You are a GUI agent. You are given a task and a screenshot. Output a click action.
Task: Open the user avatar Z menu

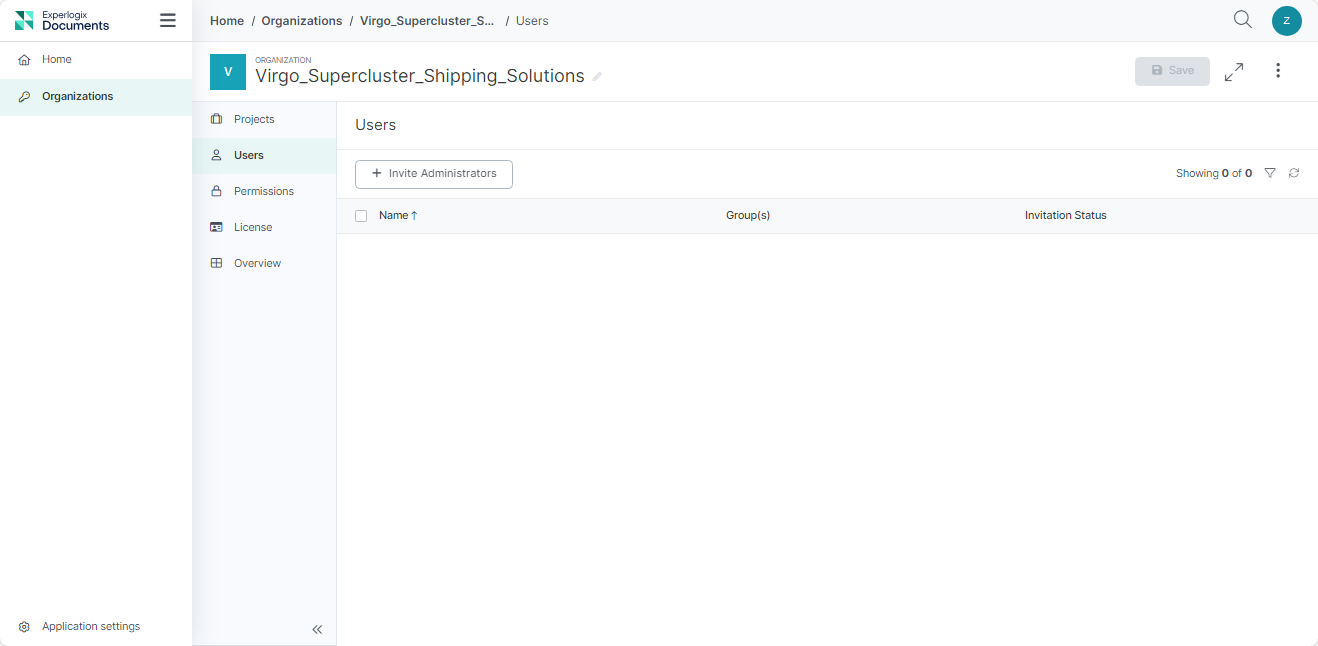pos(1286,20)
